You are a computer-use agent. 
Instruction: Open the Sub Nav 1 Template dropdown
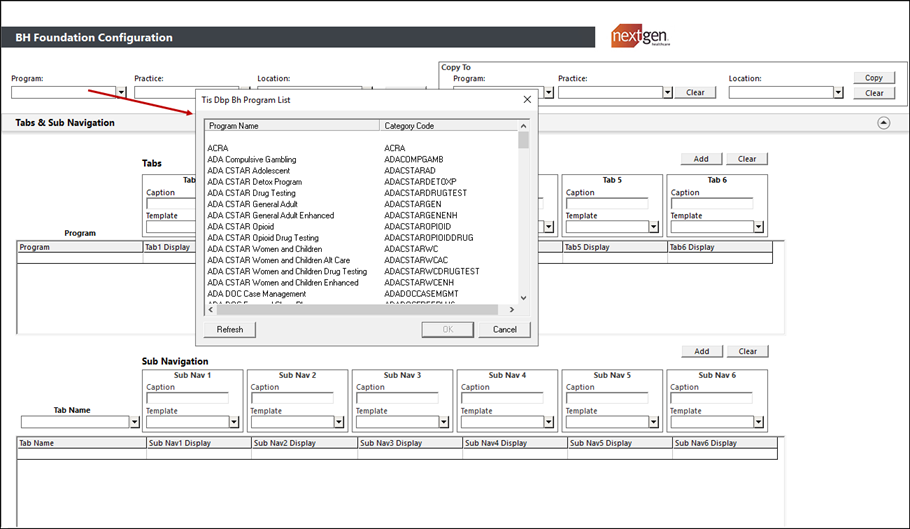pyautogui.click(x=234, y=422)
